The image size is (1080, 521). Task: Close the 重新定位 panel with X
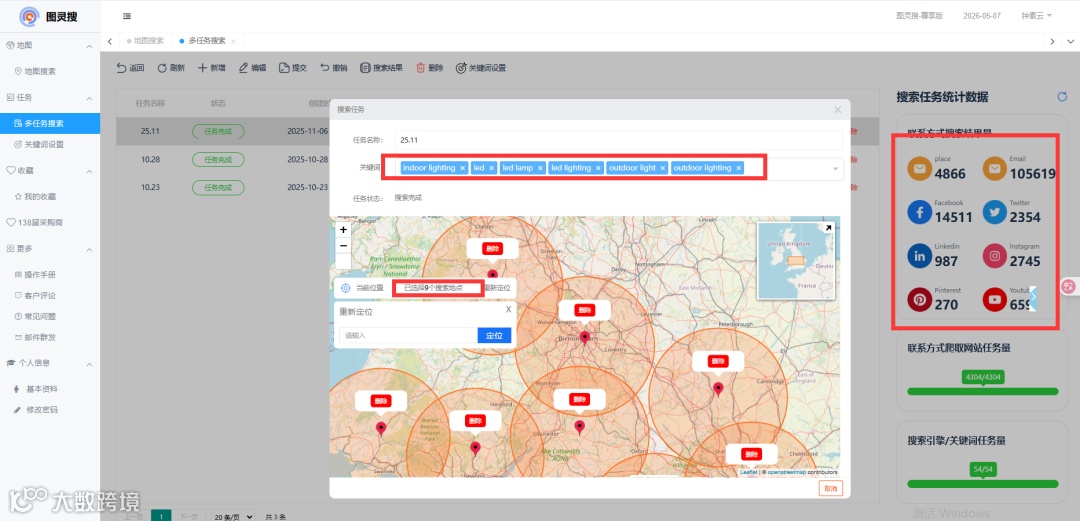508,309
